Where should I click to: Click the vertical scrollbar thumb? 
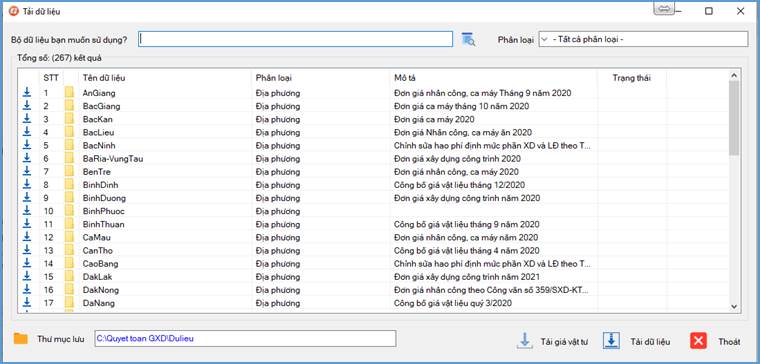(733, 118)
